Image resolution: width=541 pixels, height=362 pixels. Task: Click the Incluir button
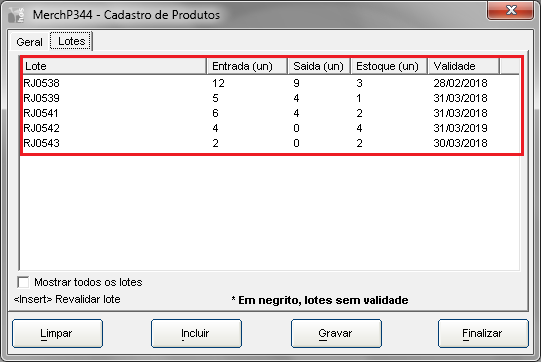click(x=196, y=333)
